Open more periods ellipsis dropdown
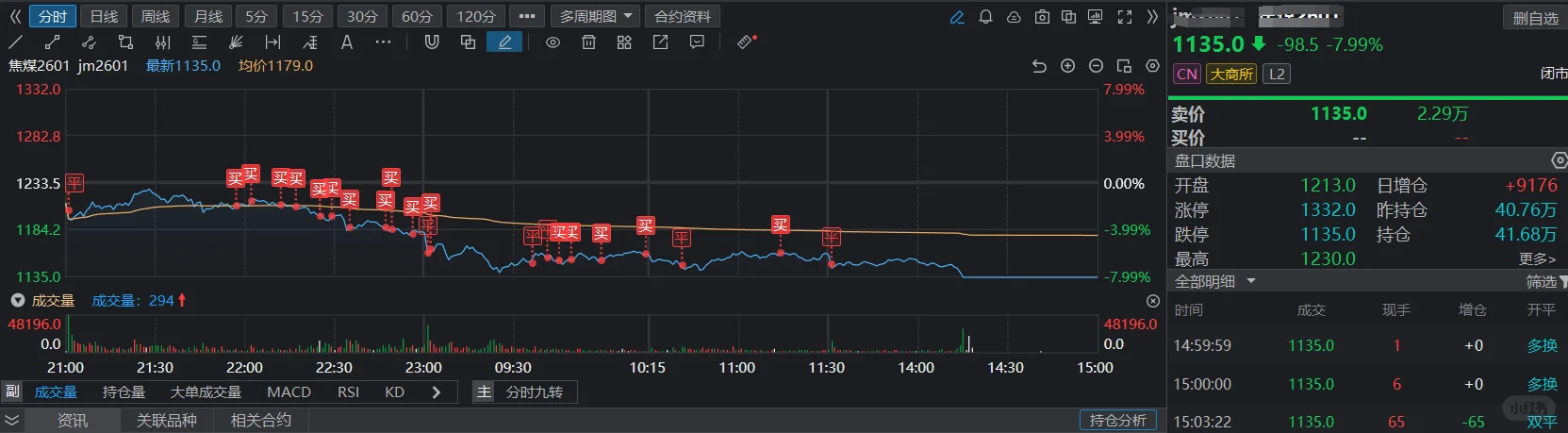The height and width of the screenshot is (433, 1568). (x=526, y=17)
